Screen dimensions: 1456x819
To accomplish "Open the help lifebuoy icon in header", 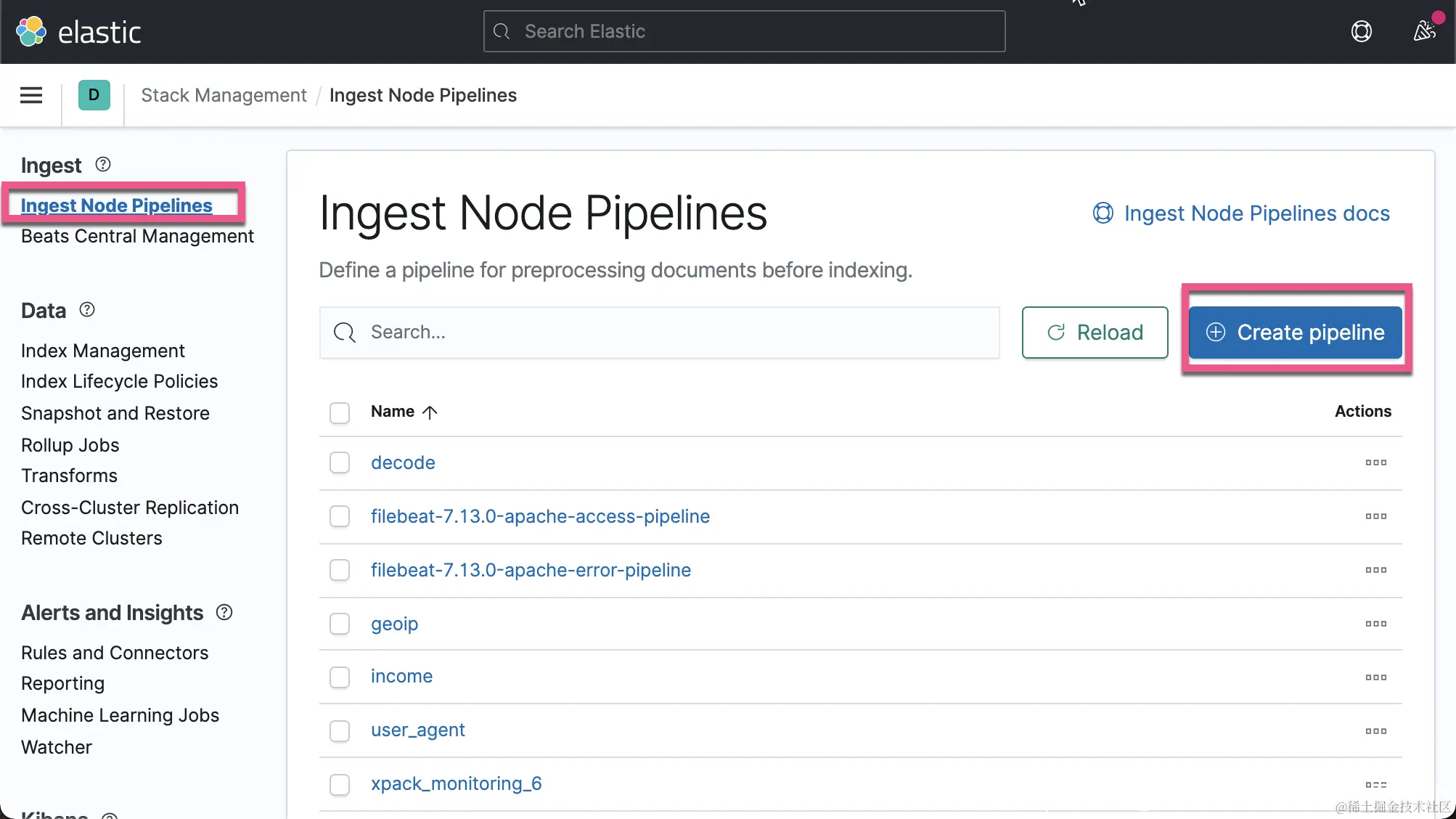I will coord(1361,31).
